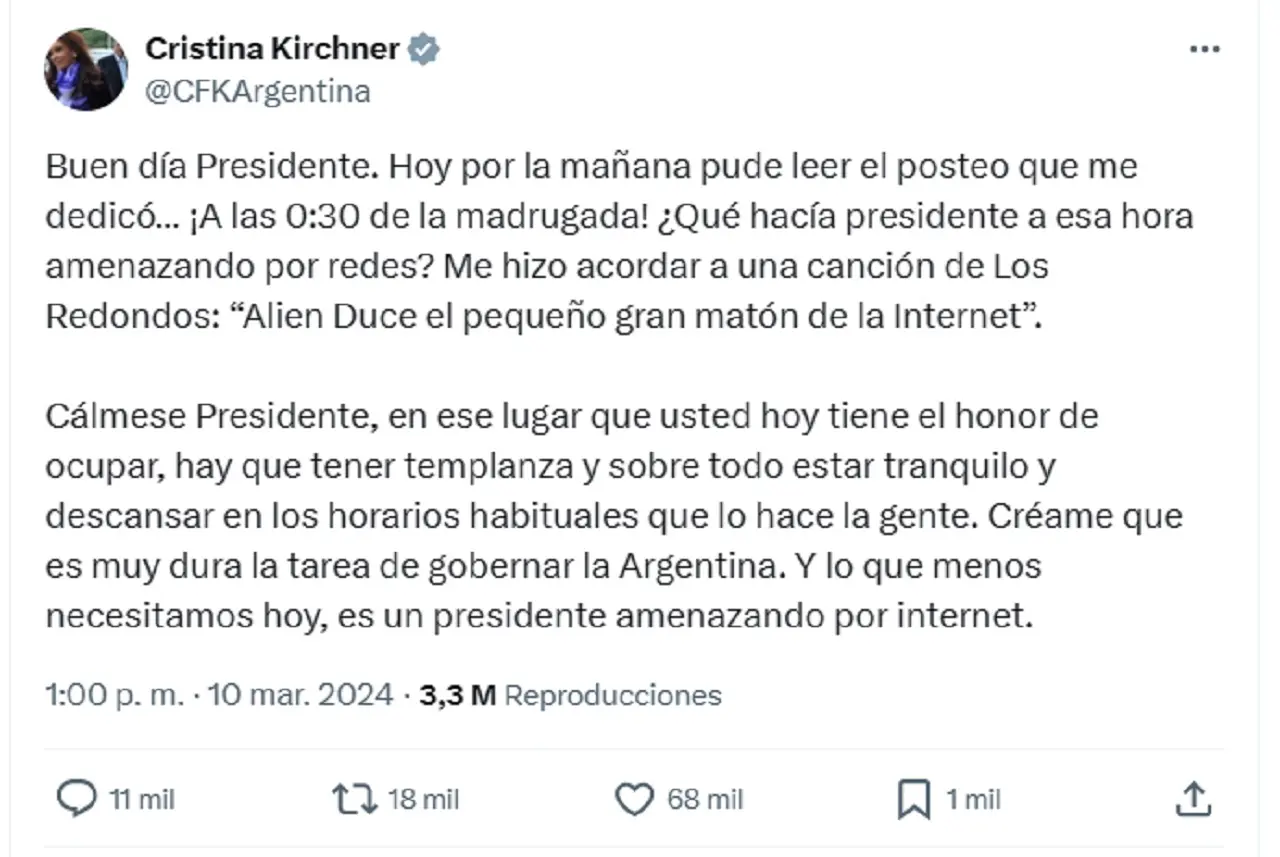Viewport: 1280px width, 857px height.
Task: Like the post with the heart icon
Action: click(x=633, y=799)
